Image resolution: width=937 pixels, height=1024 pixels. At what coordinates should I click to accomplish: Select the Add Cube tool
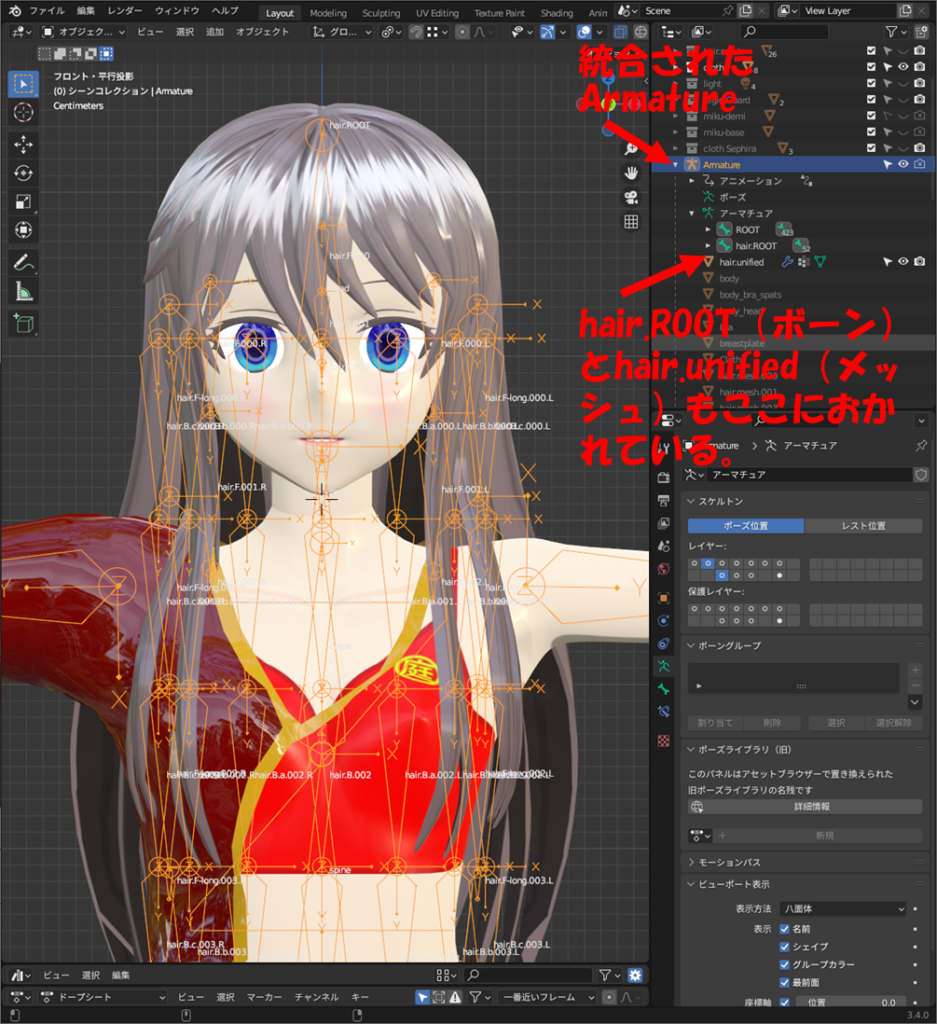pyautogui.click(x=24, y=323)
